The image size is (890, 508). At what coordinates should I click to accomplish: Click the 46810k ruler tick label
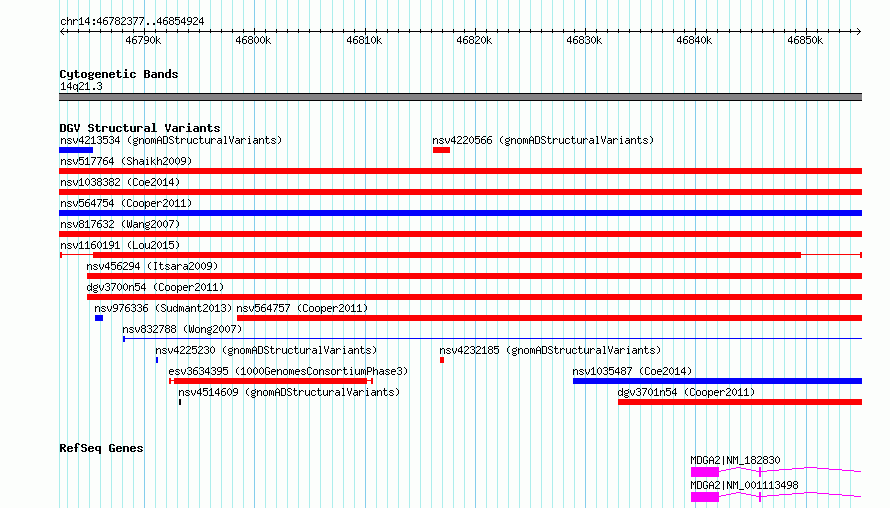[x=364, y=40]
